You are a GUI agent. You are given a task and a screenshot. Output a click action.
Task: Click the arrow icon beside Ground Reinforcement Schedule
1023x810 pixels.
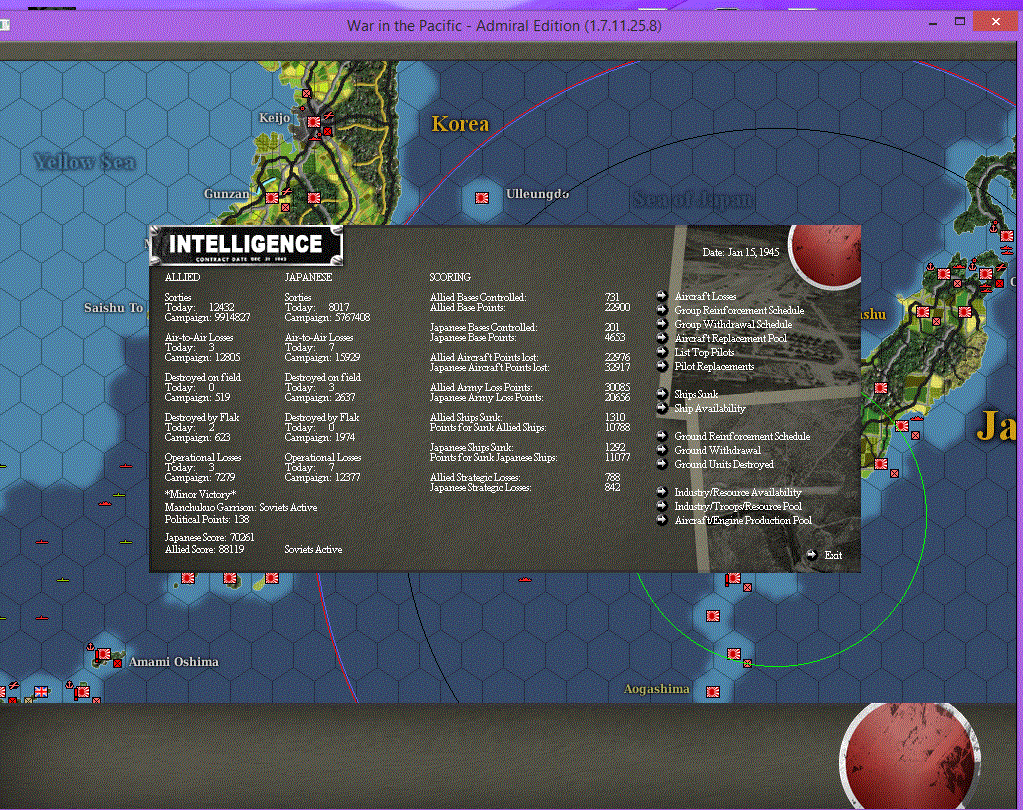[x=662, y=436]
